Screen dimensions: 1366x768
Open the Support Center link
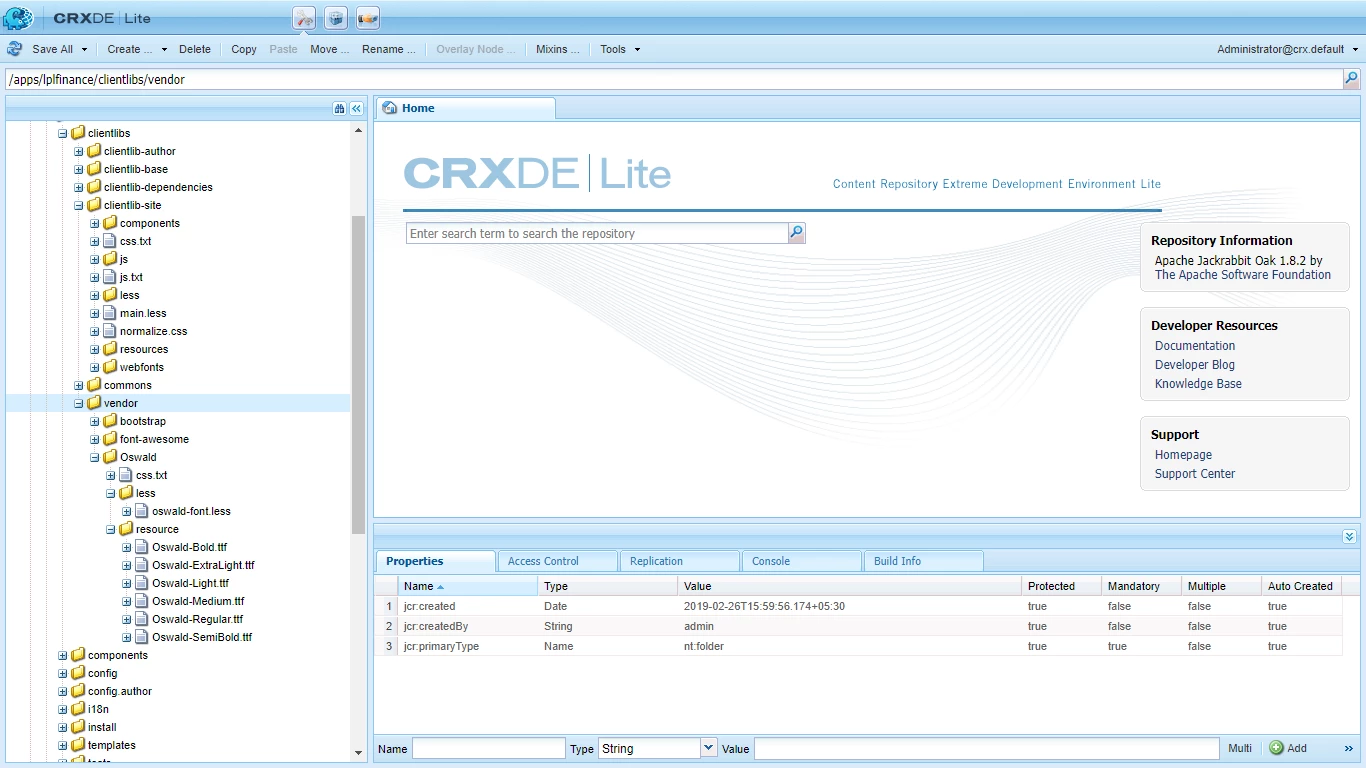1195,474
